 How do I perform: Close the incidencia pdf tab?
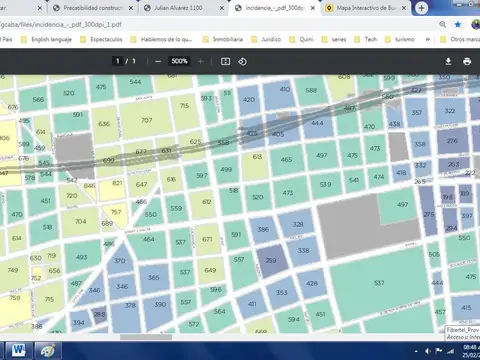pos(313,8)
